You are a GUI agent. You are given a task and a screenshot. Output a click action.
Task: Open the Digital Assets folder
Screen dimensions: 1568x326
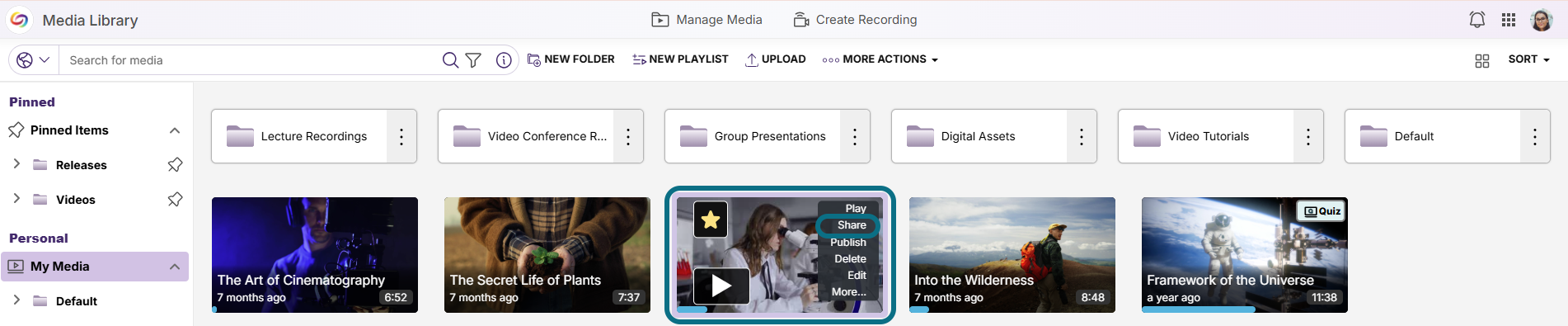979,136
